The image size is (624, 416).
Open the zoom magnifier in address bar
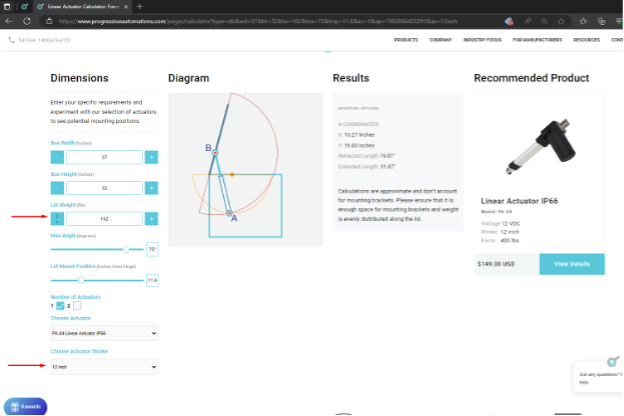[x=544, y=21]
